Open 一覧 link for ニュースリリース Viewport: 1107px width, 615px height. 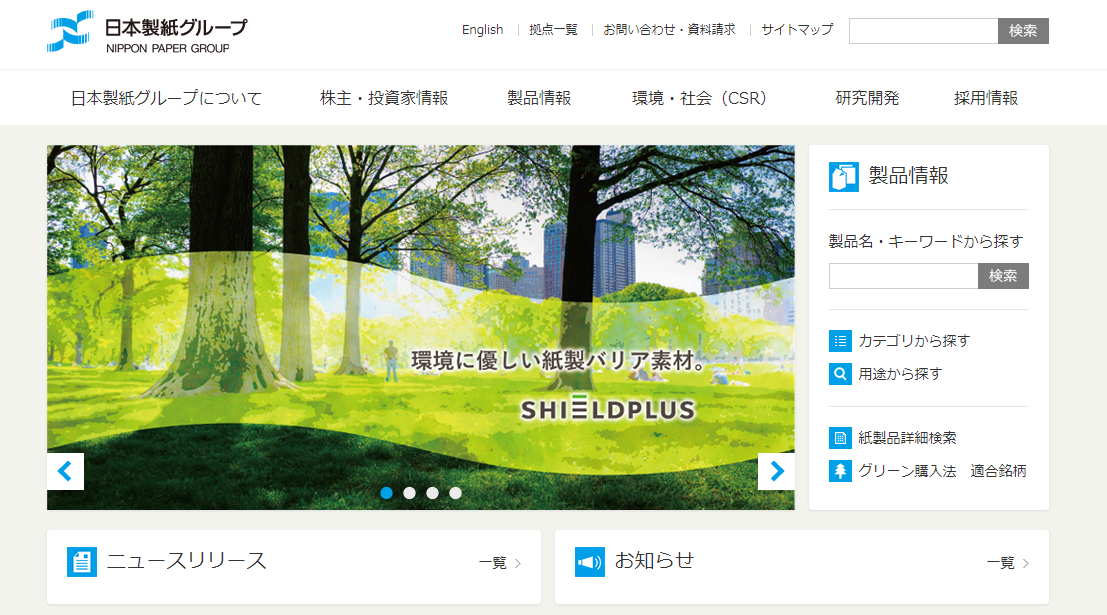tap(500, 563)
